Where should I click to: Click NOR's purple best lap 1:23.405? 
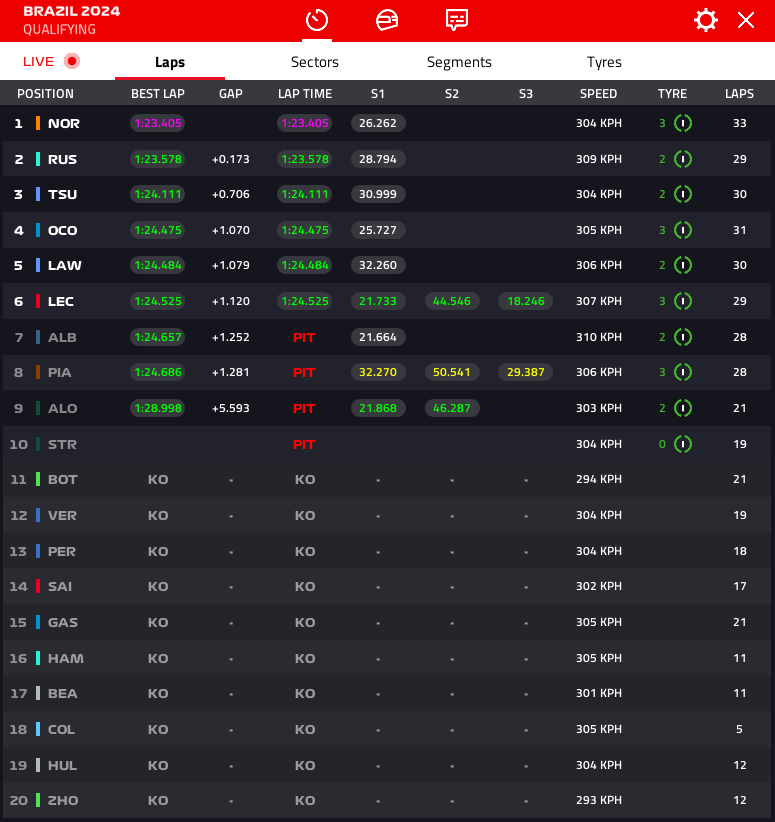tap(158, 124)
